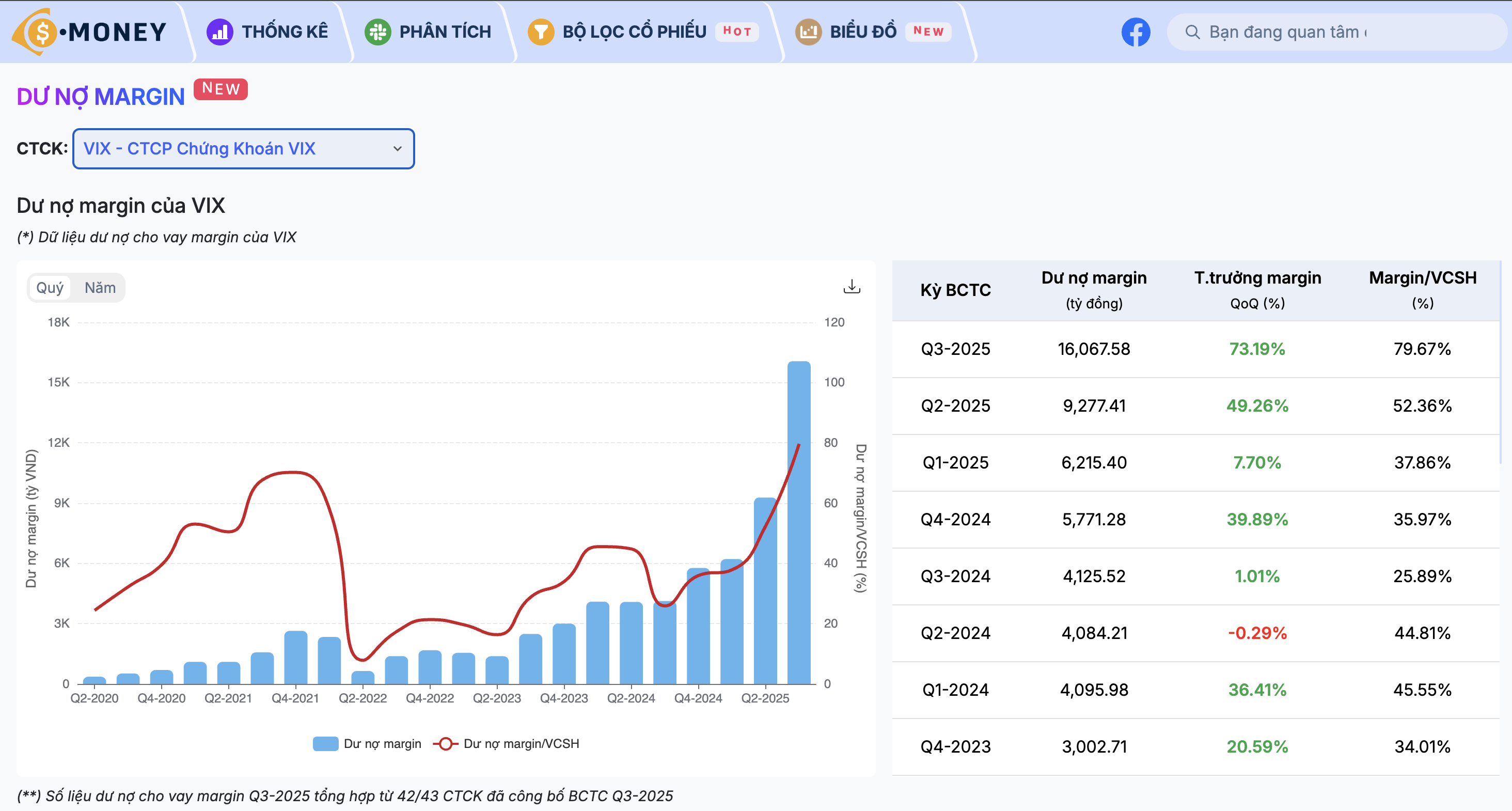Screen dimensions: 1512x811
Task: Click the search magnifier icon
Action: tap(1192, 32)
